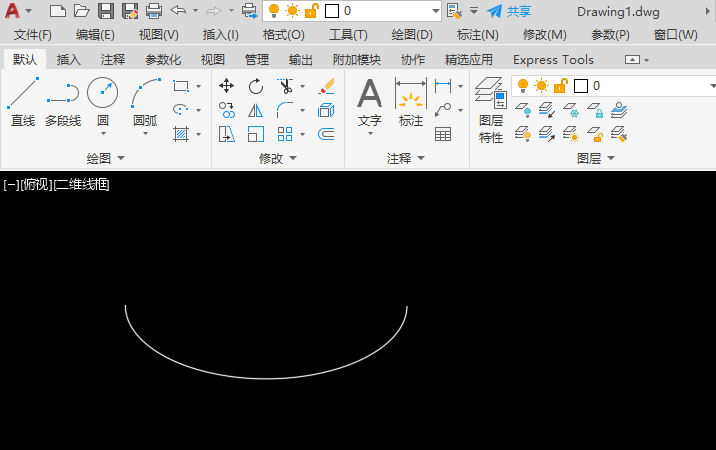Click the Explode tool icon
Image resolution: width=716 pixels, height=450 pixels.
pyautogui.click(x=326, y=110)
